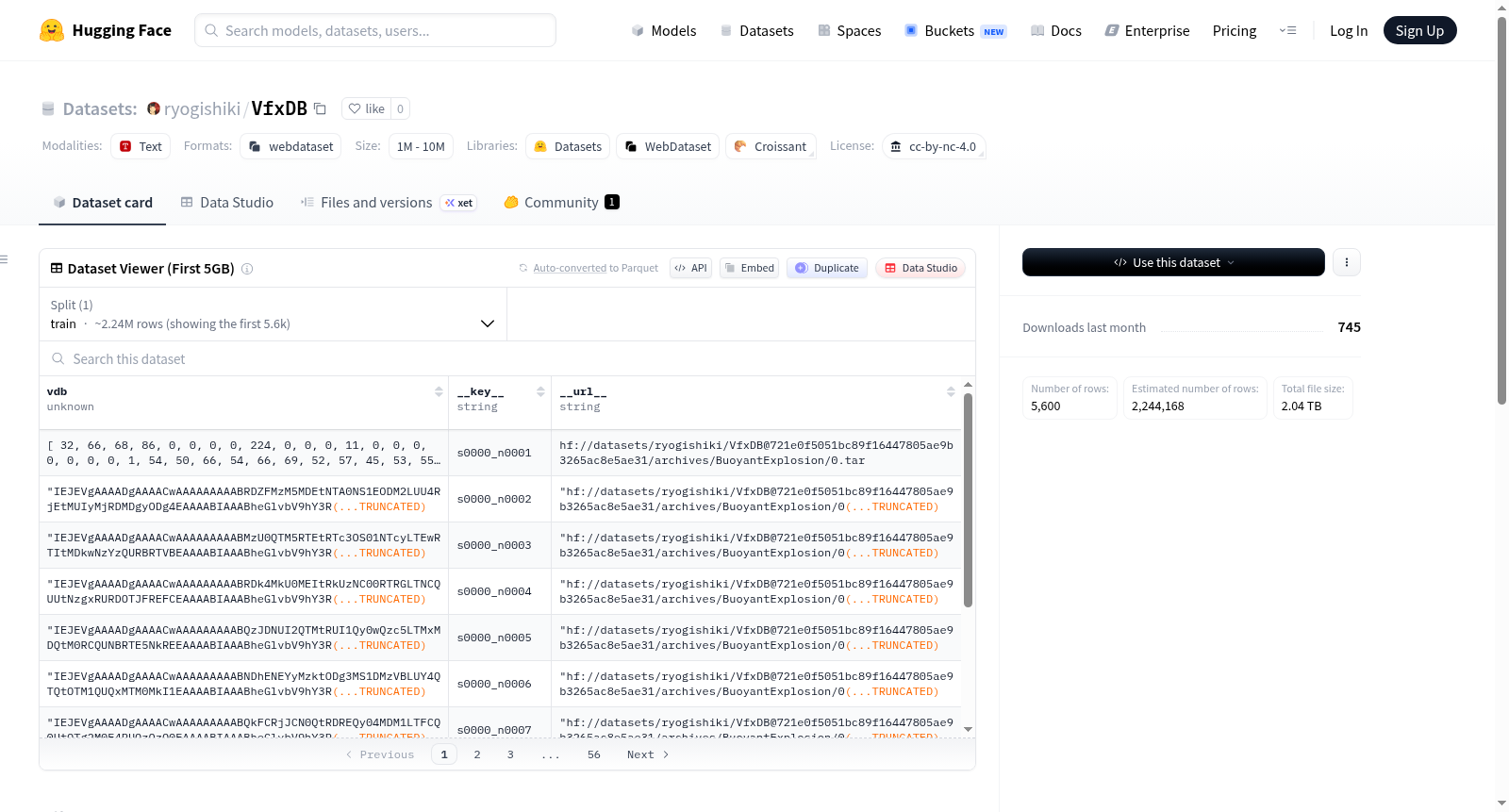Click the Previous page control

coord(380,754)
